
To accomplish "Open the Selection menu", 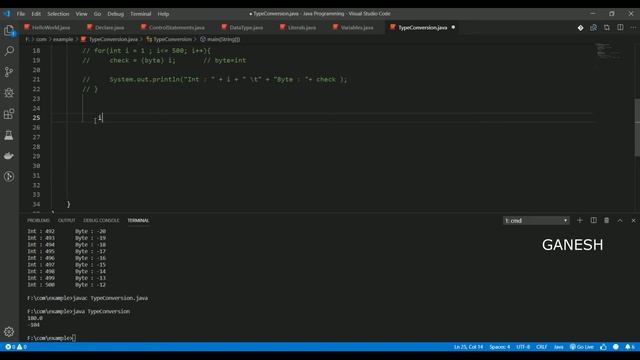I will tap(58, 14).
